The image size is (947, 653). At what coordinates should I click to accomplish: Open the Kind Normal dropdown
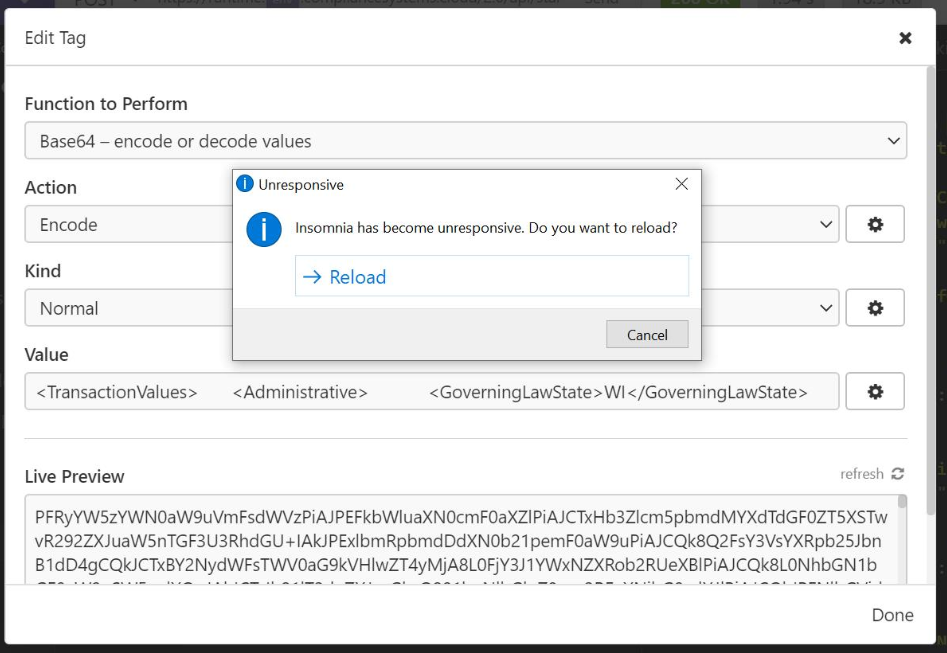[x=432, y=307]
